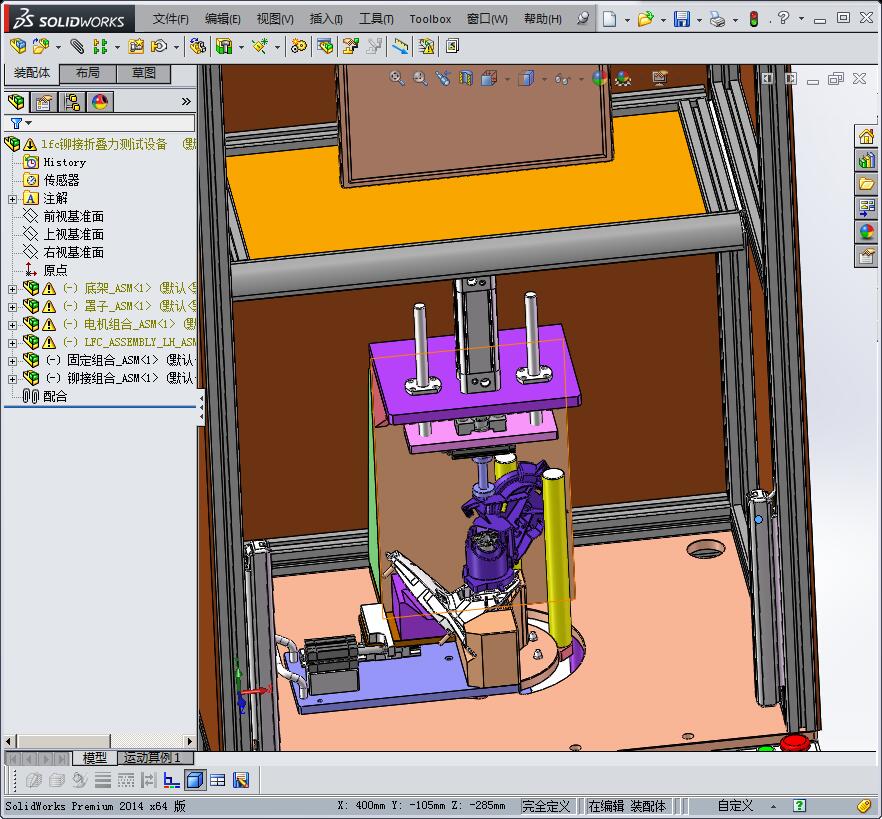The image size is (882, 819).
Task: Switch to the 草图 tab
Action: [143, 73]
